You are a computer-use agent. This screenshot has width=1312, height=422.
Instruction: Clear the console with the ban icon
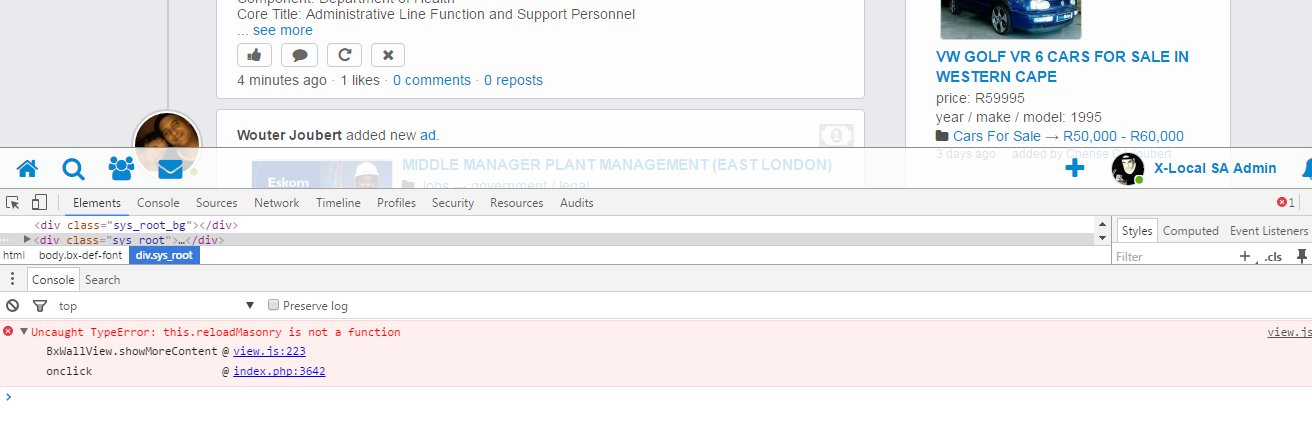tap(12, 306)
